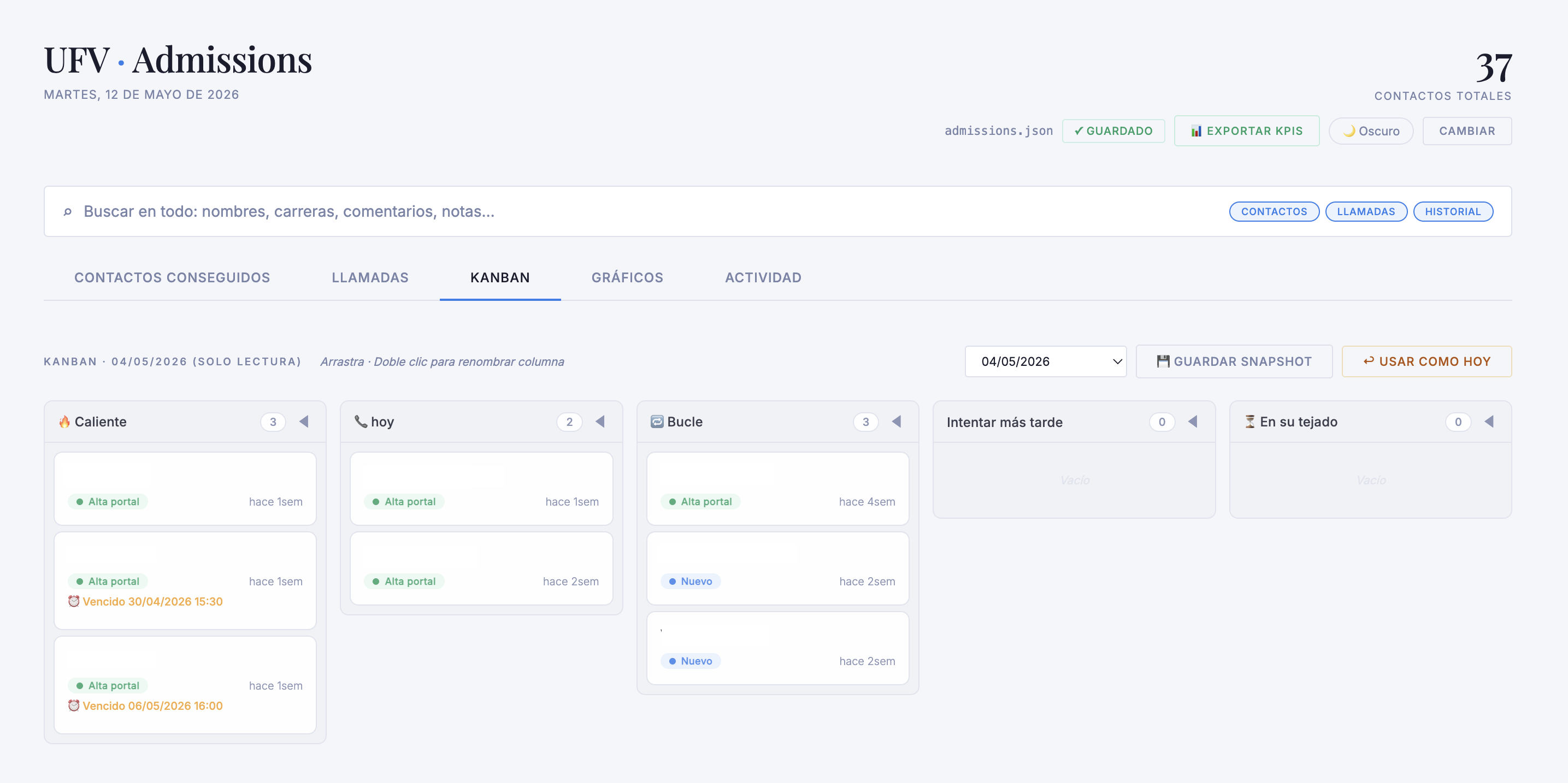Click the bar chart icon in Exportar KPIs
1568x783 pixels.
point(1196,131)
